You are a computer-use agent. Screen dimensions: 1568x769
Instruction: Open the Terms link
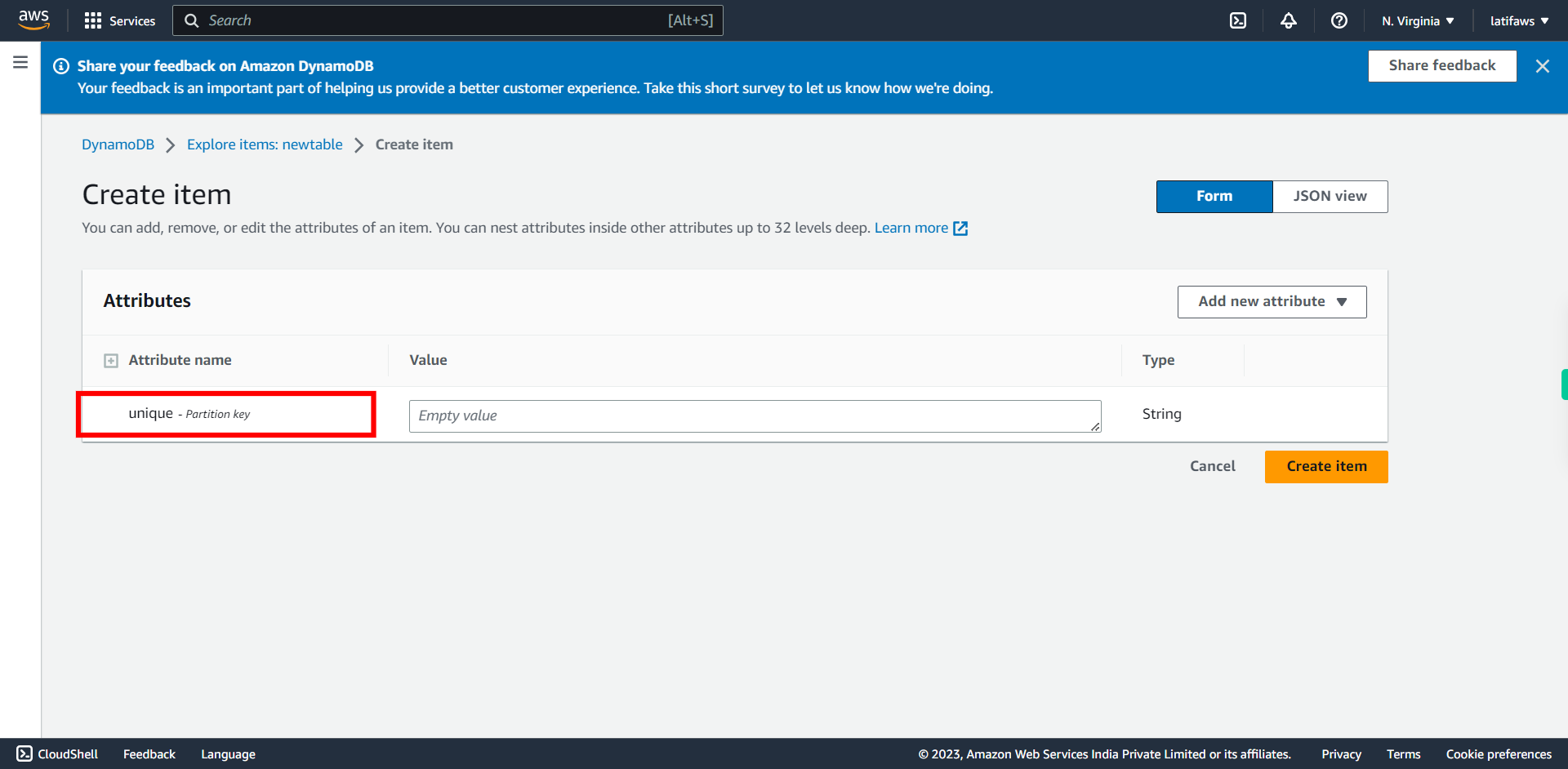point(1403,753)
